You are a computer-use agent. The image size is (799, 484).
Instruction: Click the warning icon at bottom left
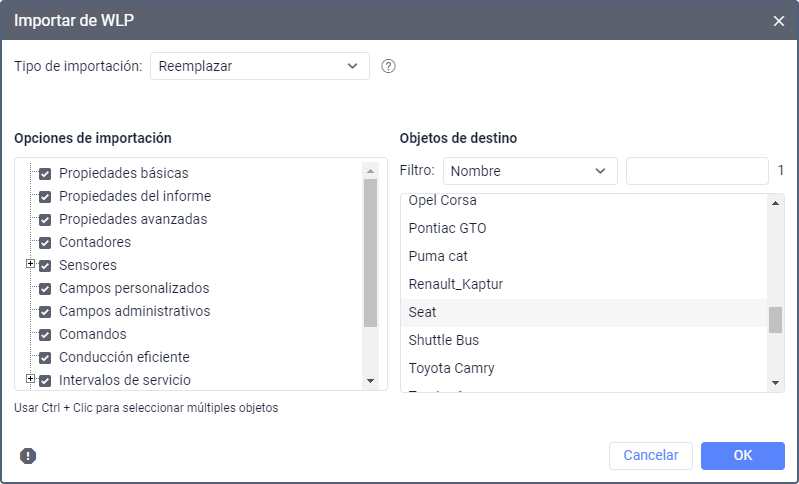pyautogui.click(x=28, y=456)
